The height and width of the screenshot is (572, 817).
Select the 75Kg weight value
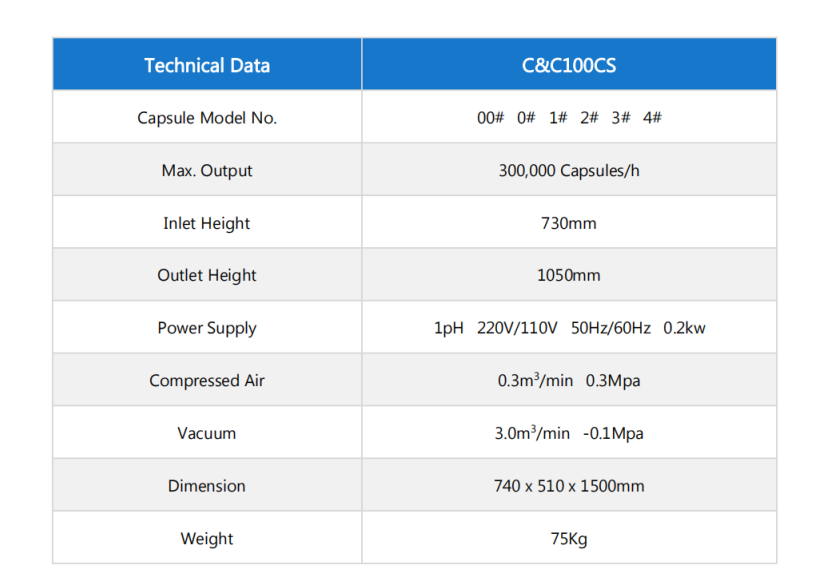coord(569,539)
